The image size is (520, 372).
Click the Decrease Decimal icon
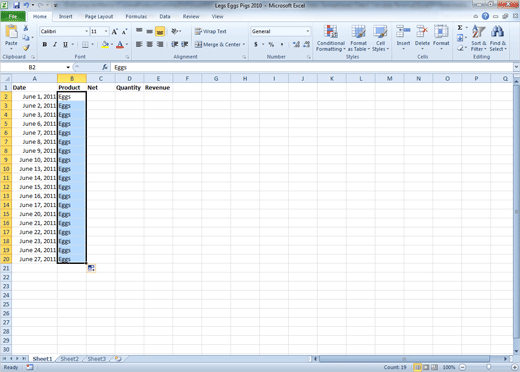[307, 44]
